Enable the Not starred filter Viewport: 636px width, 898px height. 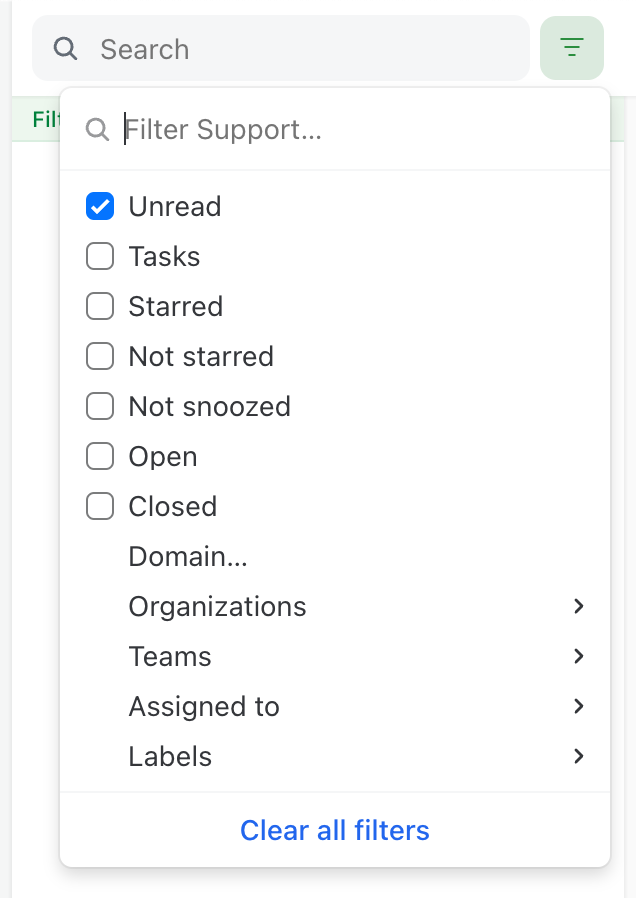pos(99,356)
